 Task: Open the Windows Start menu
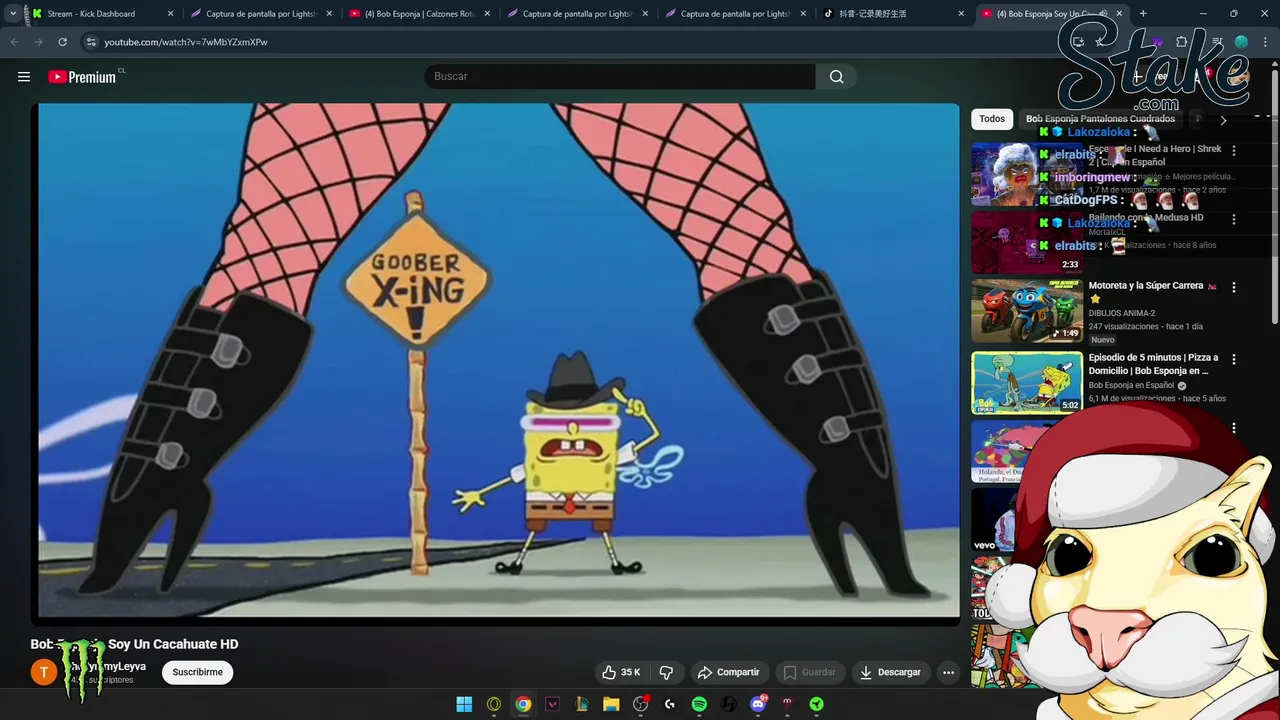click(x=464, y=704)
